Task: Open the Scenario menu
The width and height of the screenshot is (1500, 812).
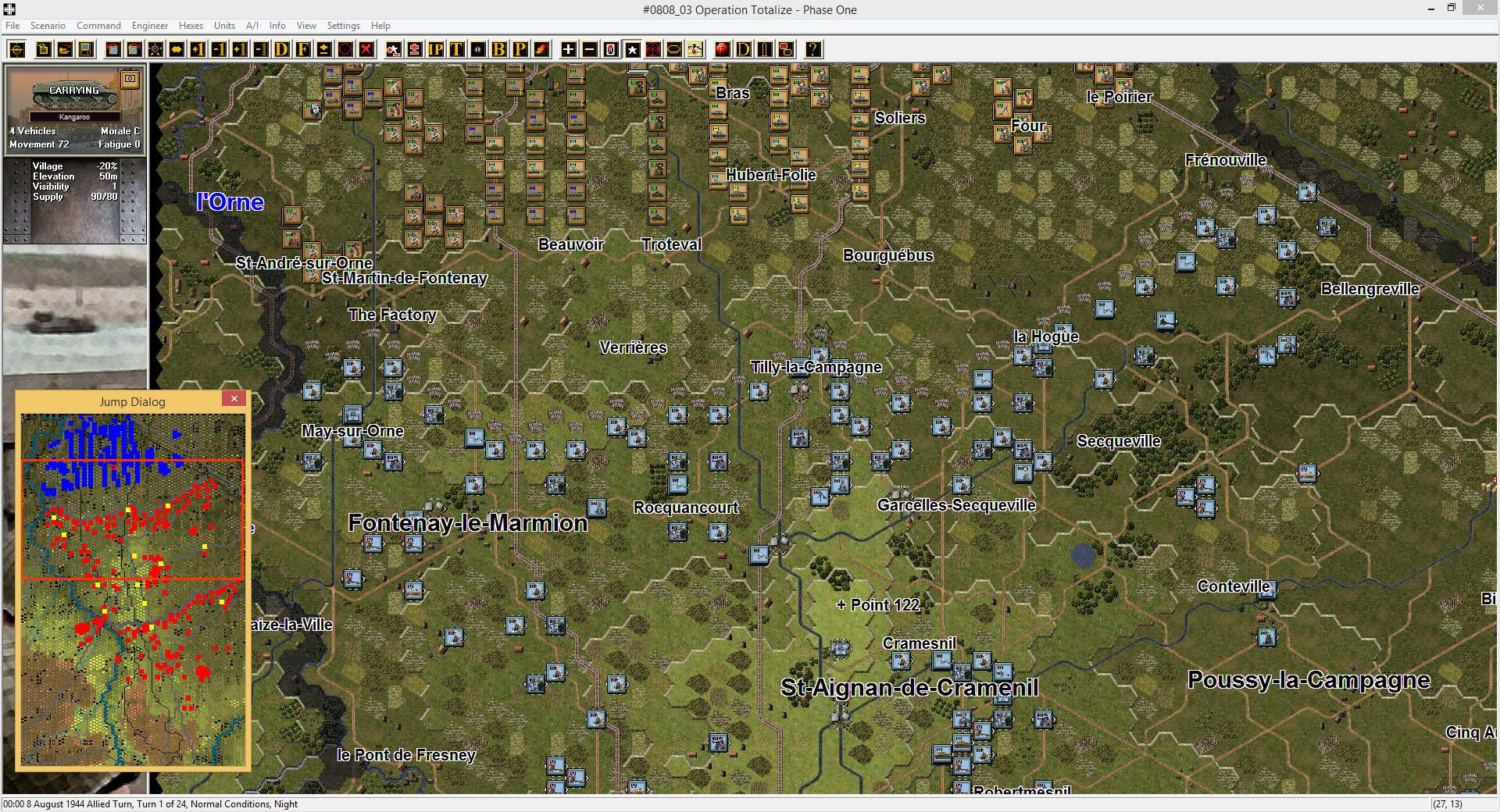Action: [48, 26]
